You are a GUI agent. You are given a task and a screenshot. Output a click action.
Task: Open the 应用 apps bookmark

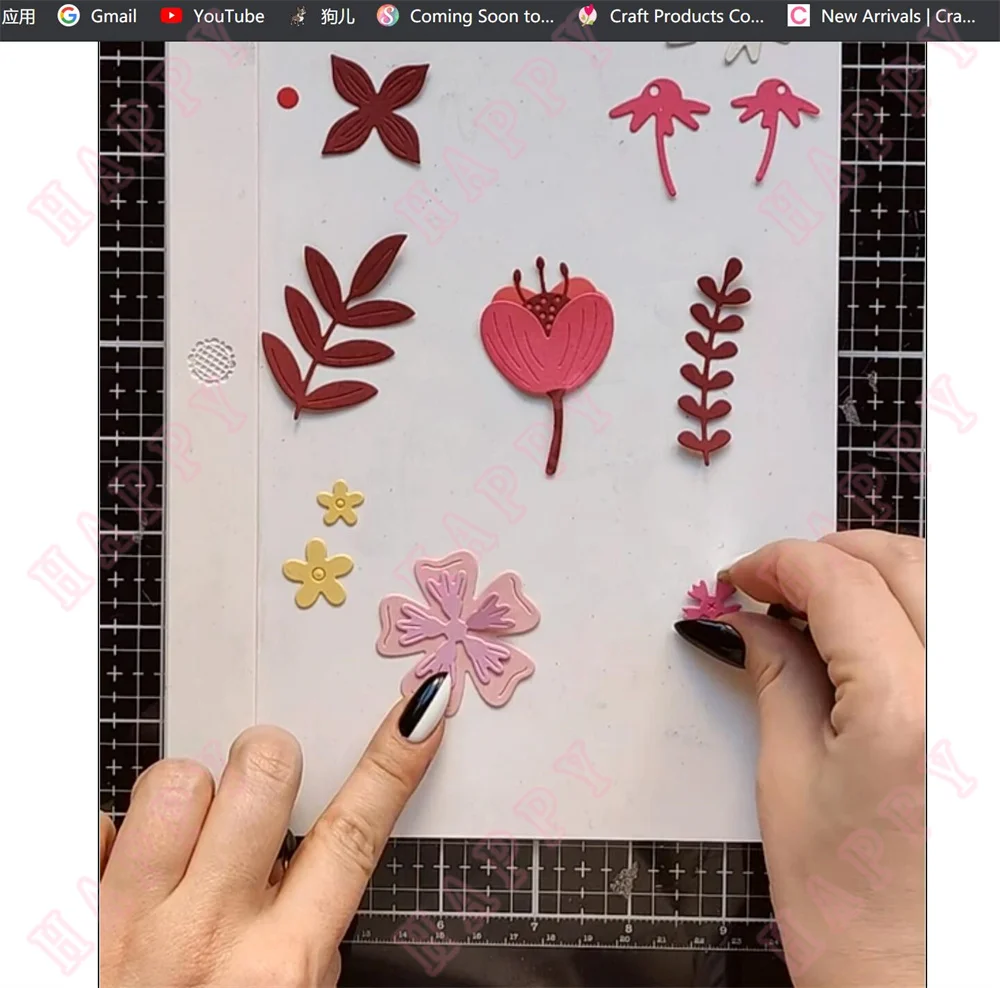(18, 16)
